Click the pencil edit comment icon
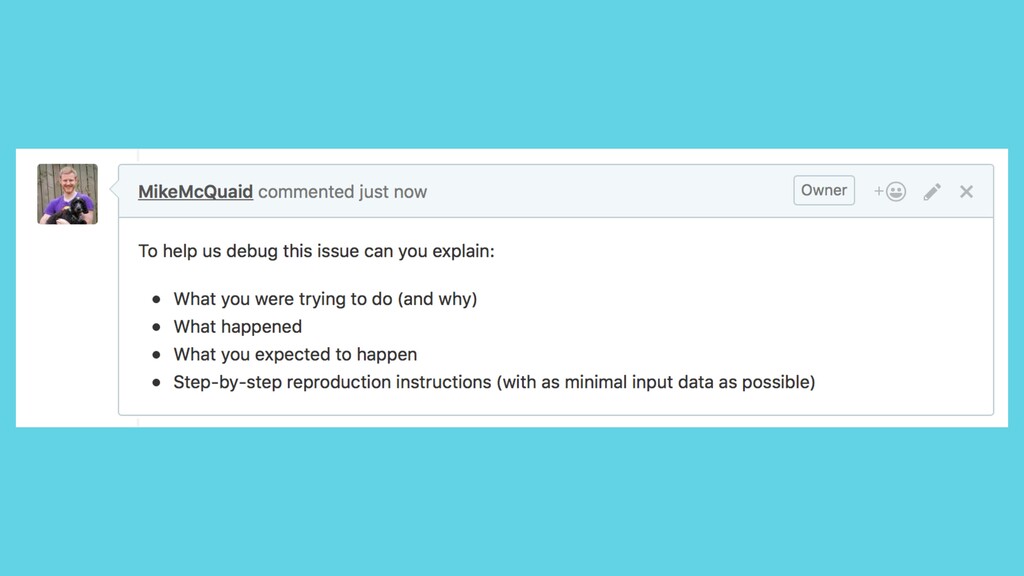 coord(932,191)
